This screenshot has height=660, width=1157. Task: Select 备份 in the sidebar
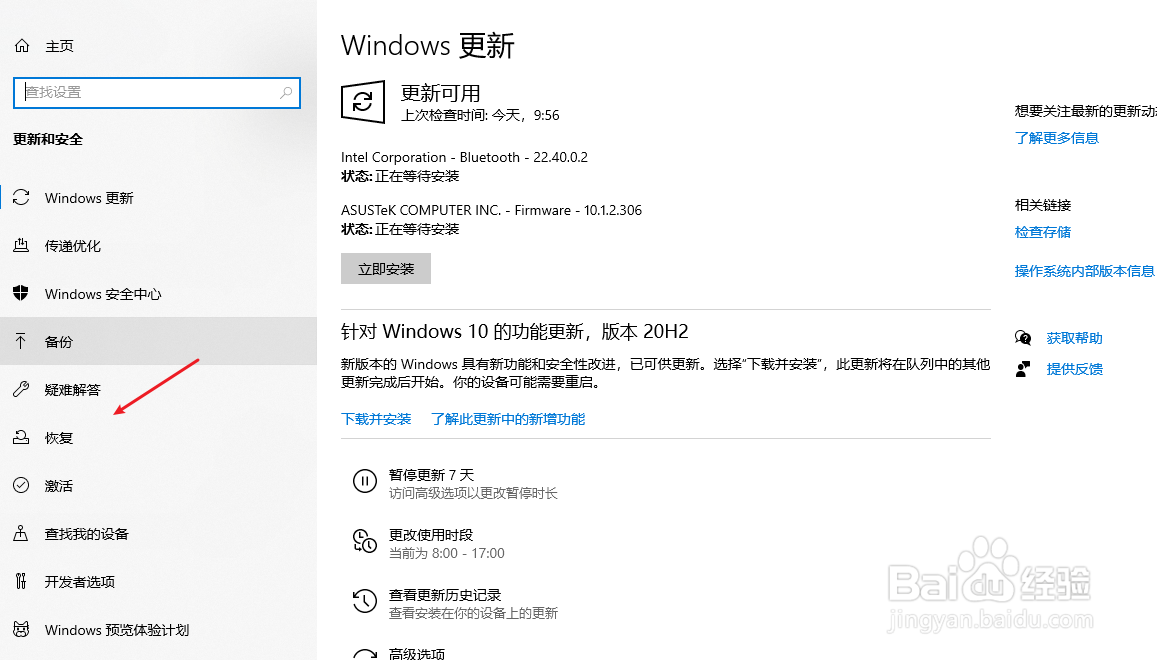coord(158,342)
